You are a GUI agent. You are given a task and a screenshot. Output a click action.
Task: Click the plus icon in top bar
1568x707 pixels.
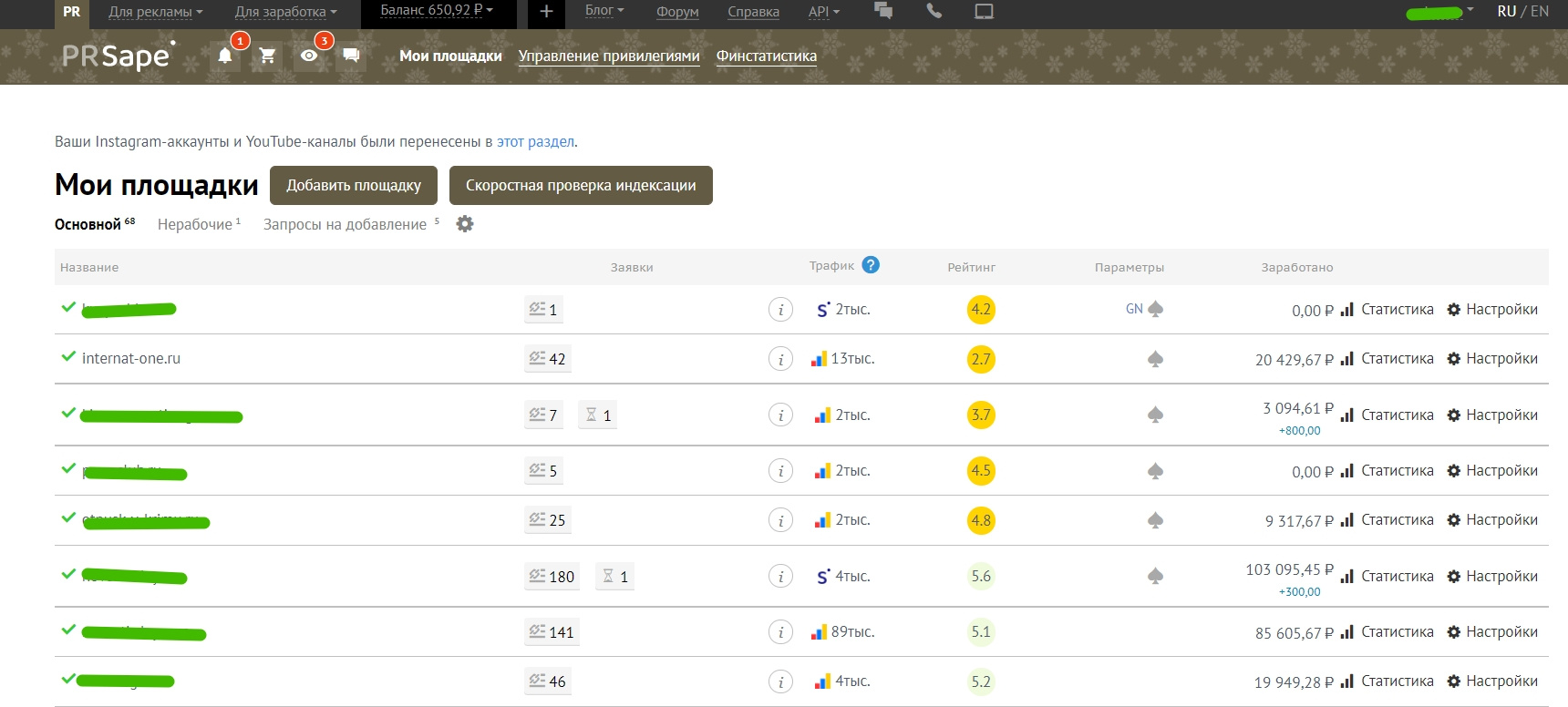[x=546, y=12]
